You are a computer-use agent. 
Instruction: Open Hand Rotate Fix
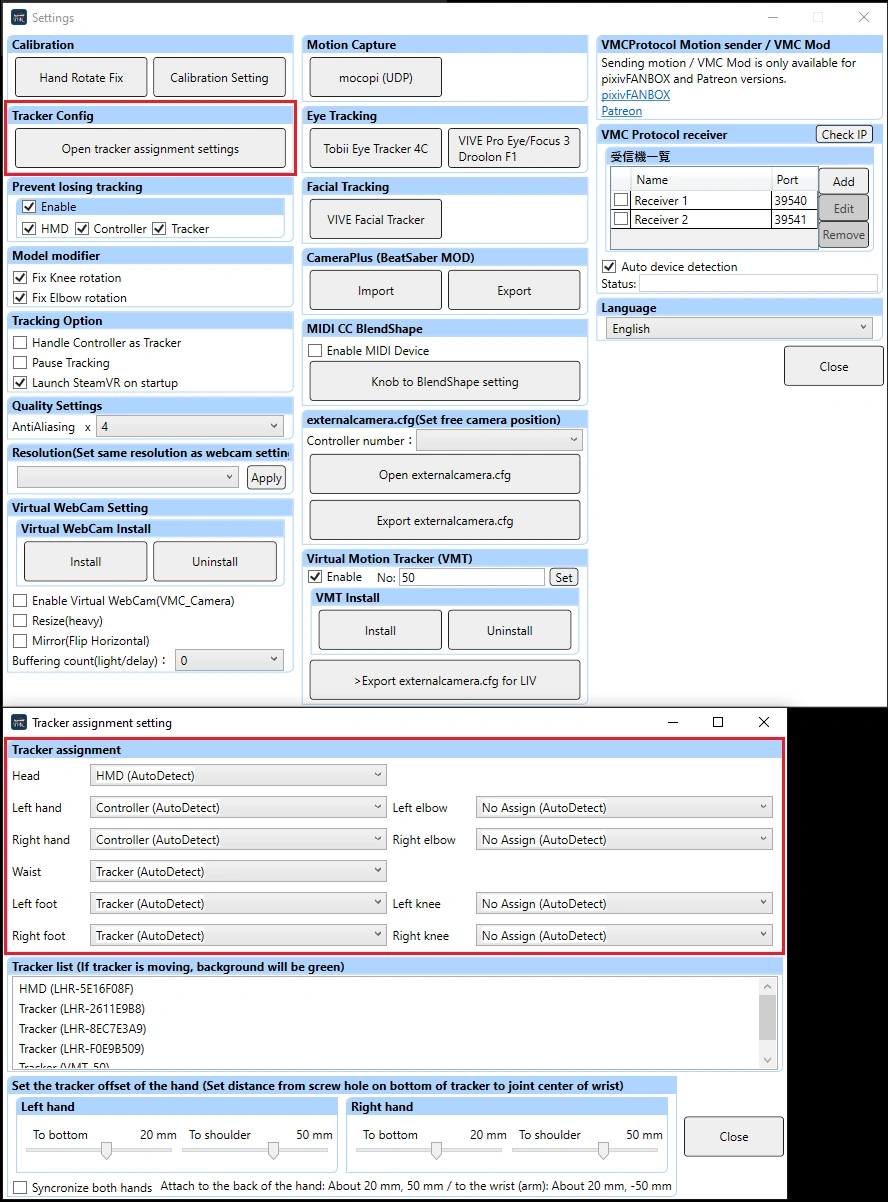click(x=82, y=77)
